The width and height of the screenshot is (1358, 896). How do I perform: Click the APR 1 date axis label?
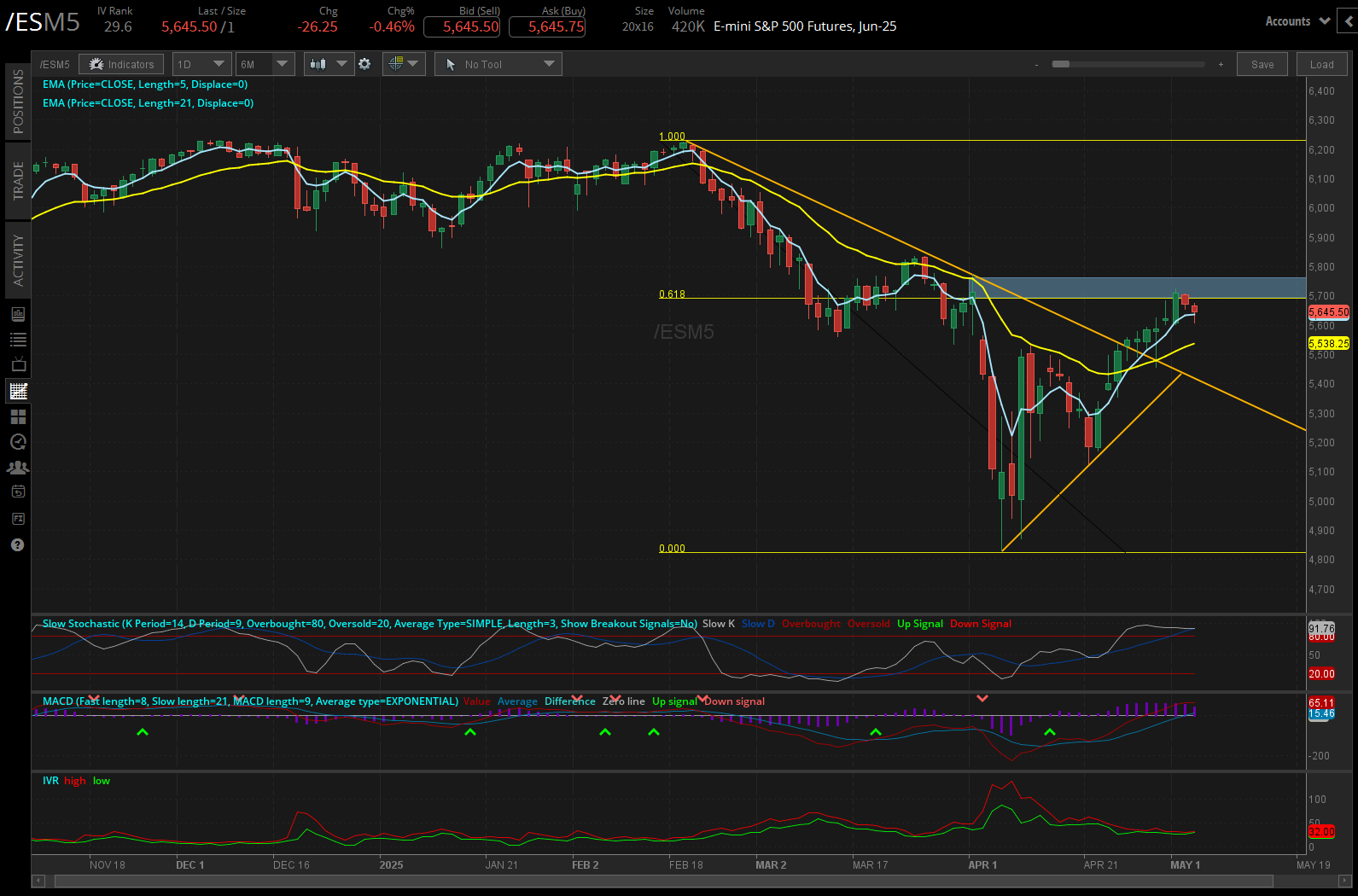click(982, 865)
